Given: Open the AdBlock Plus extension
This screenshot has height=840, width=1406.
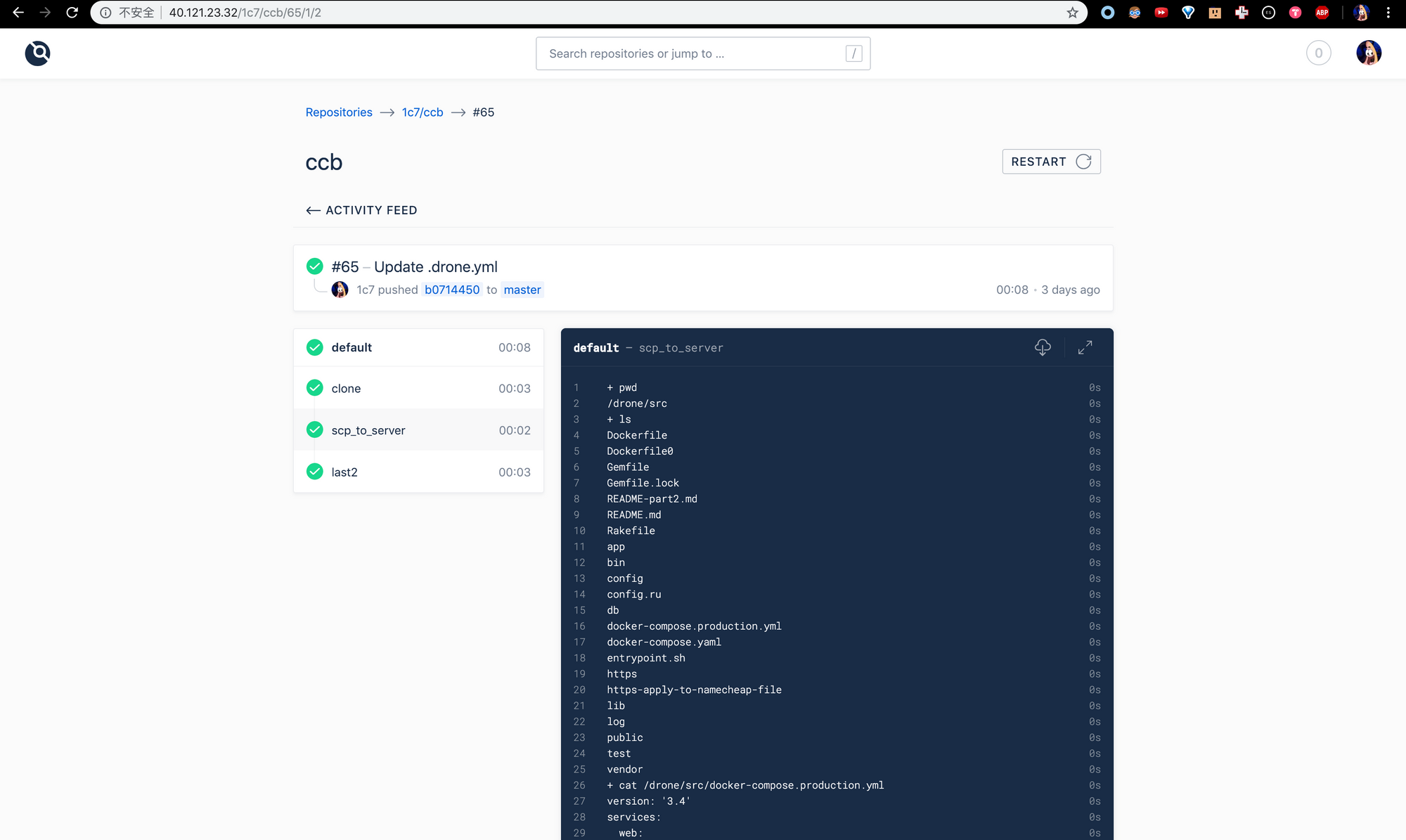Looking at the screenshot, I should pos(1322,13).
